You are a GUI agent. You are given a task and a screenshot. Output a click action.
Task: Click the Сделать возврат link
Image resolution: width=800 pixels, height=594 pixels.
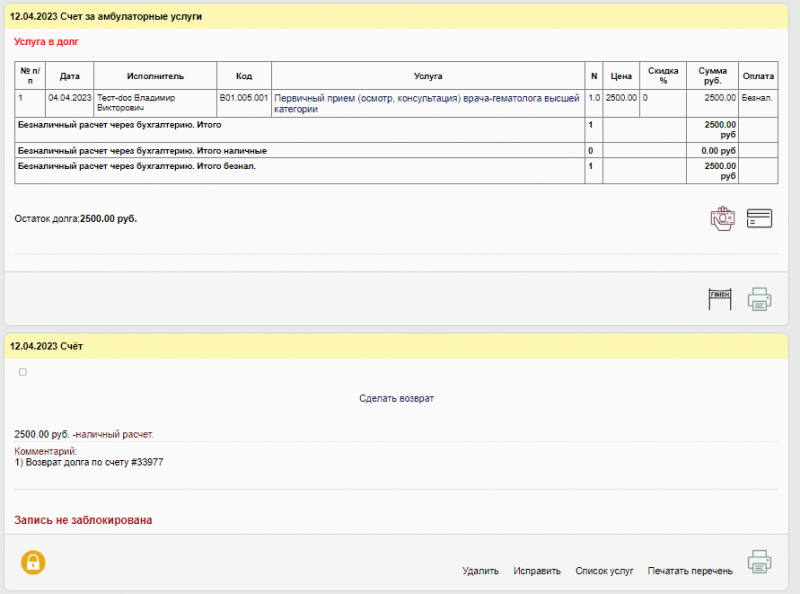click(396, 398)
